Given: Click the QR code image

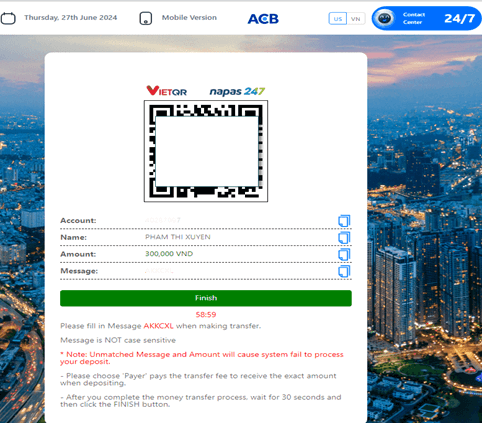Looking at the screenshot, I should click(x=206, y=151).
